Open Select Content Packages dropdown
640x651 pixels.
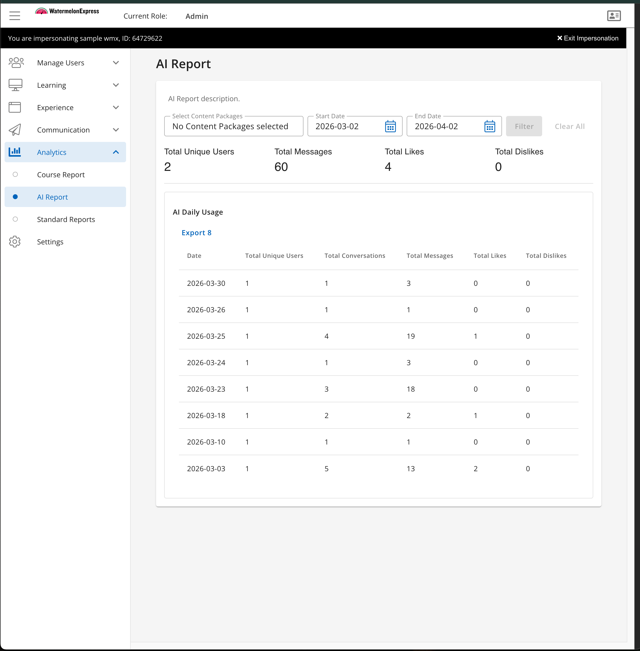tap(233, 127)
